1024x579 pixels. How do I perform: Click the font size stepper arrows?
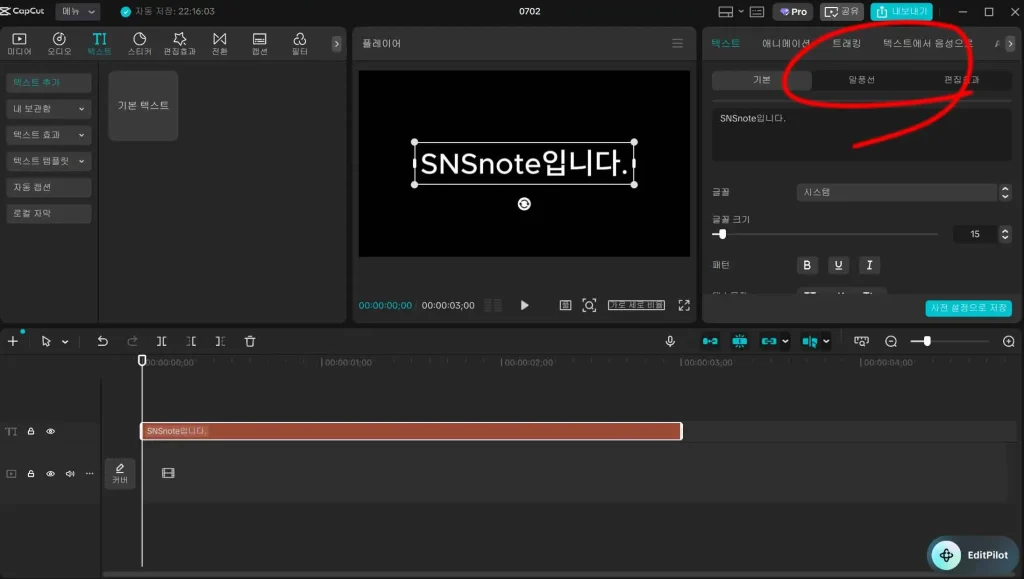1005,234
